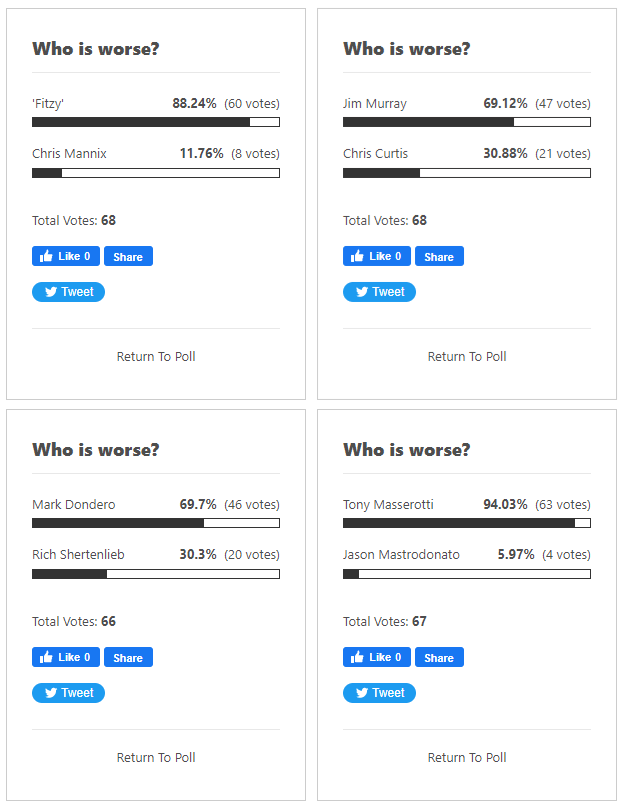Tweet the Mark Dondero poll results
Image resolution: width=625 pixels, height=812 pixels.
(x=68, y=693)
